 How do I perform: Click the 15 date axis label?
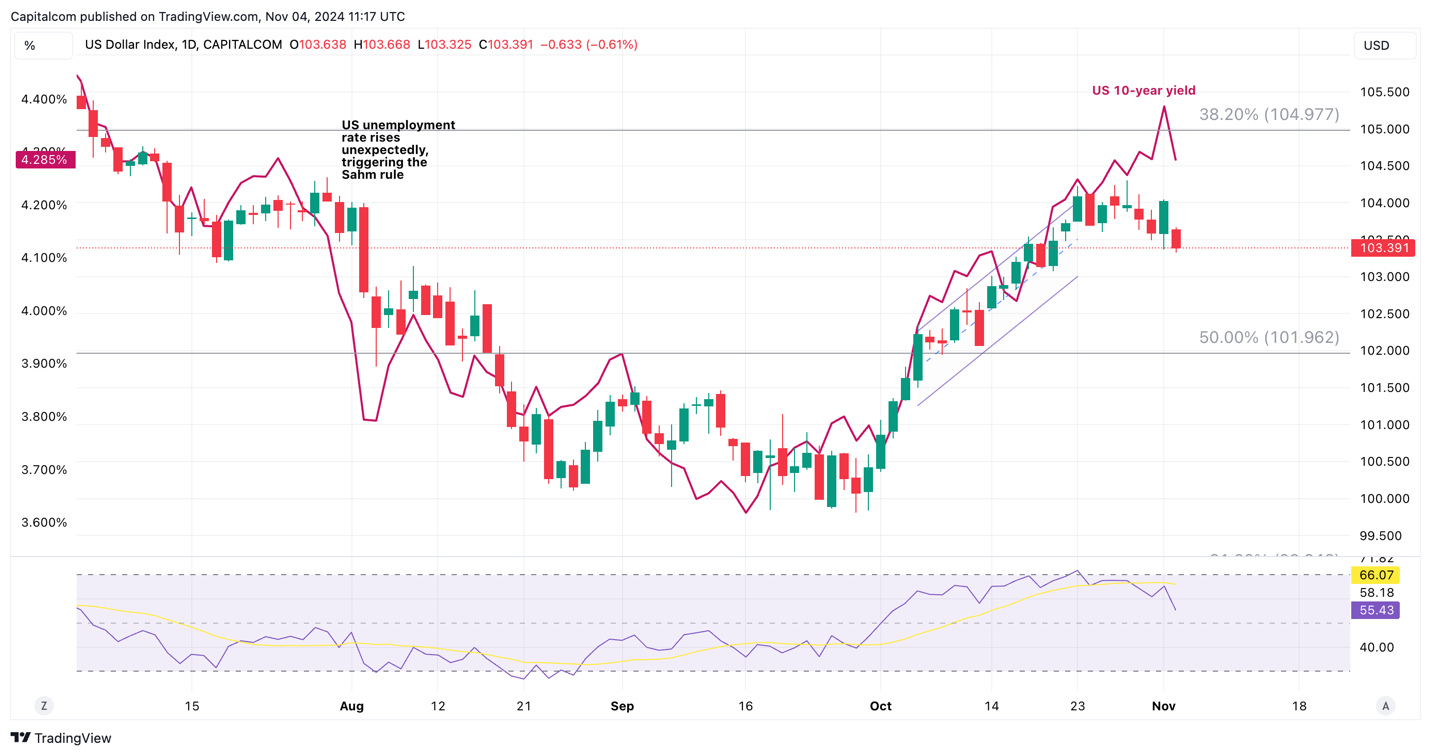[192, 706]
